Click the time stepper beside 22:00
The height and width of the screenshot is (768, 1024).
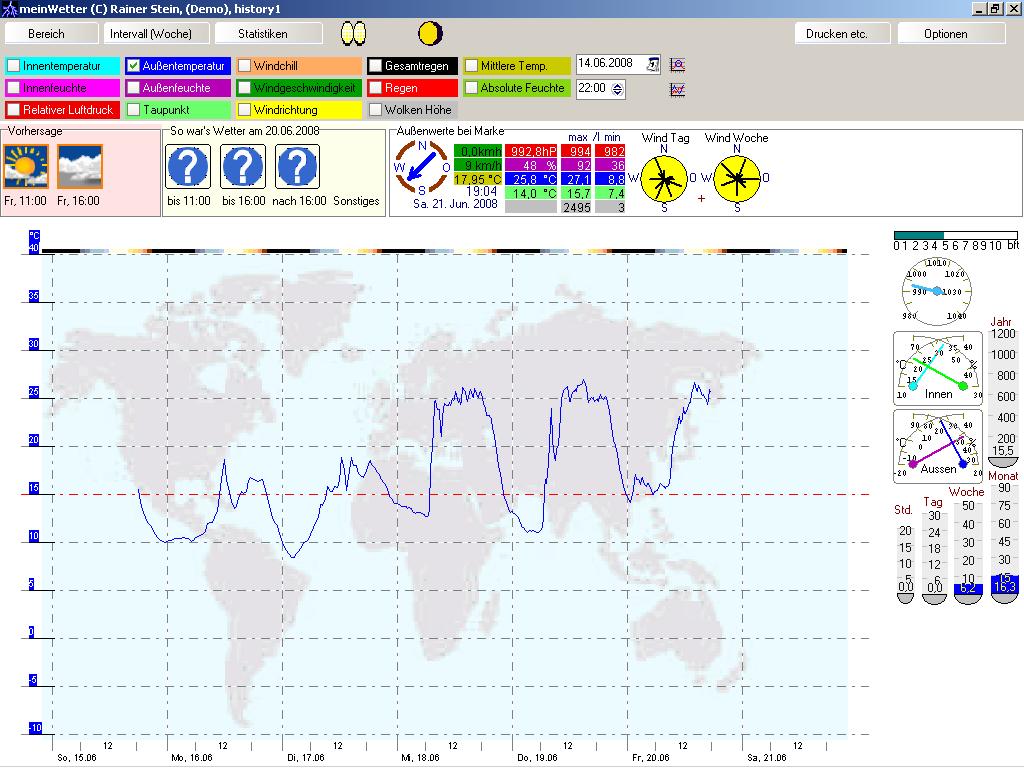[617, 88]
